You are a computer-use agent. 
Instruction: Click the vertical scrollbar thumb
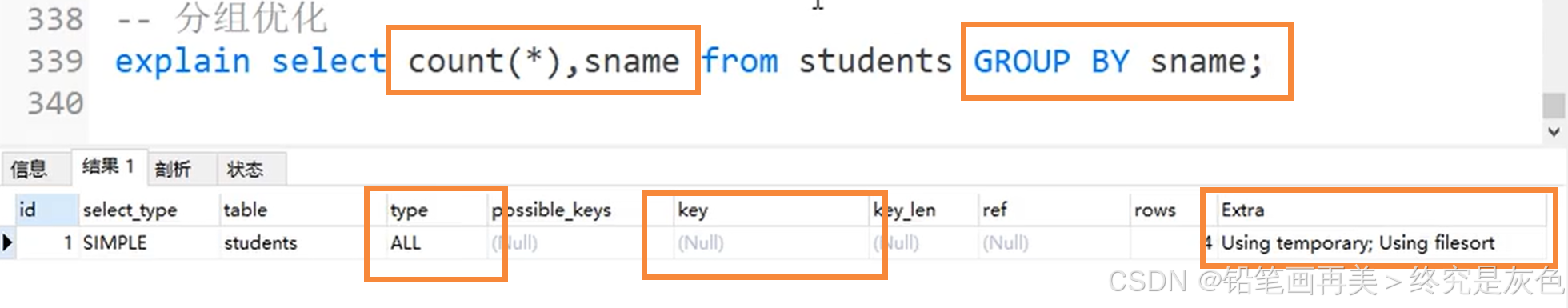1553,105
